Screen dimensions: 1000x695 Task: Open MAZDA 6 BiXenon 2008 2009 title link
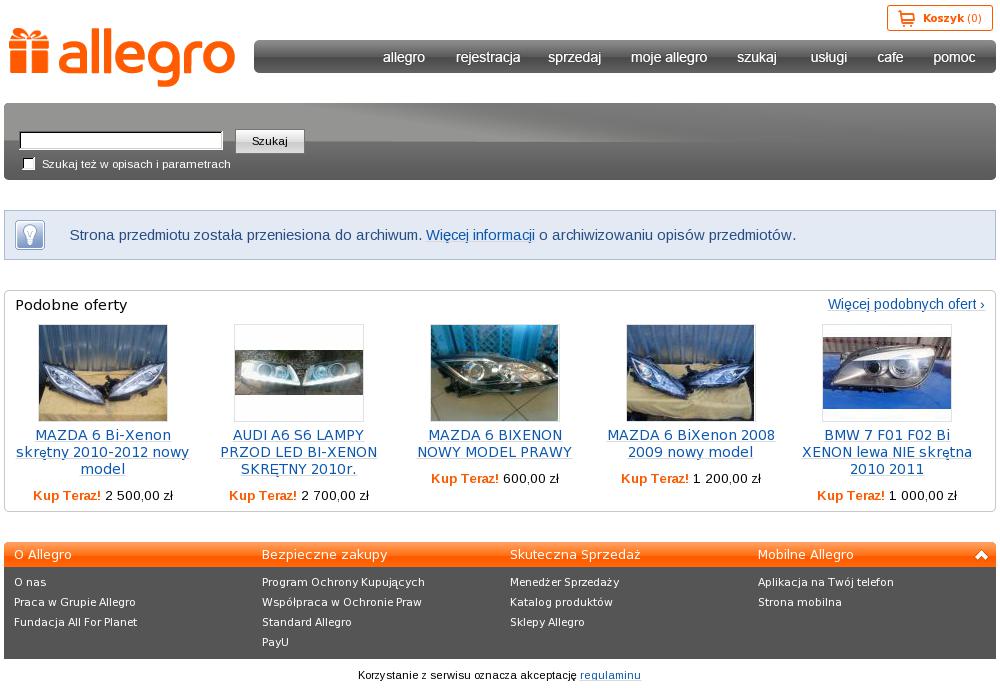[691, 444]
